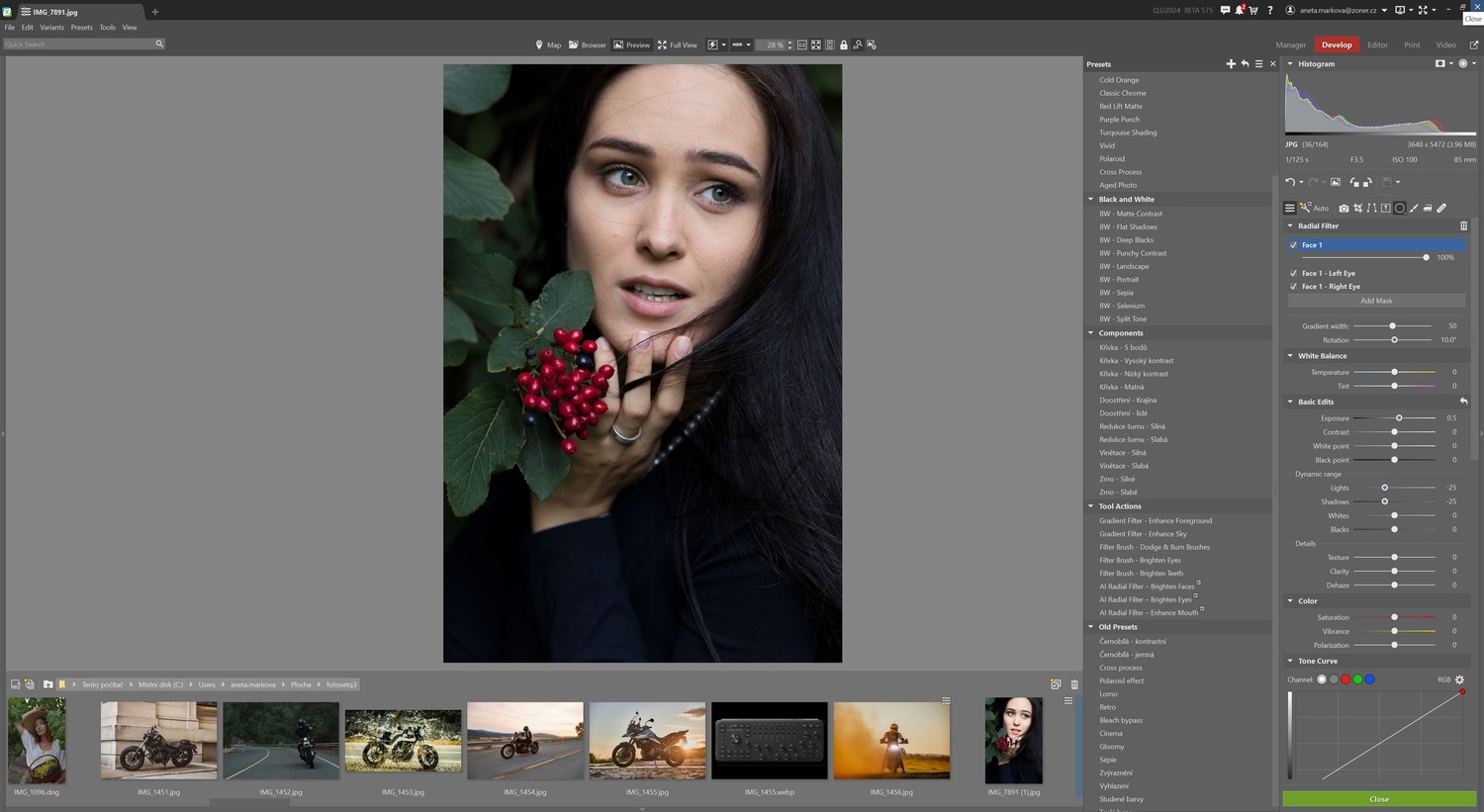
Task: Open the Camera and lens settings icon
Action: click(1344, 208)
